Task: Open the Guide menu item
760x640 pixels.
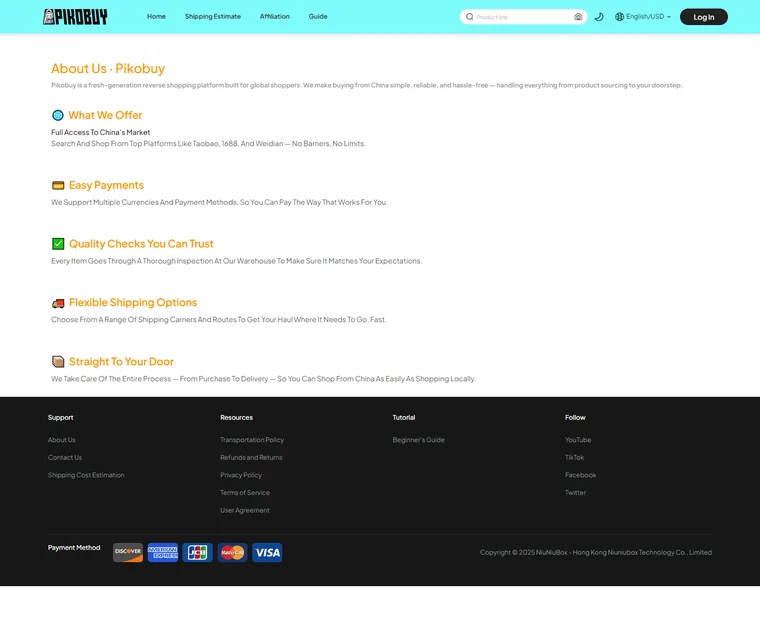Action: pyautogui.click(x=318, y=16)
